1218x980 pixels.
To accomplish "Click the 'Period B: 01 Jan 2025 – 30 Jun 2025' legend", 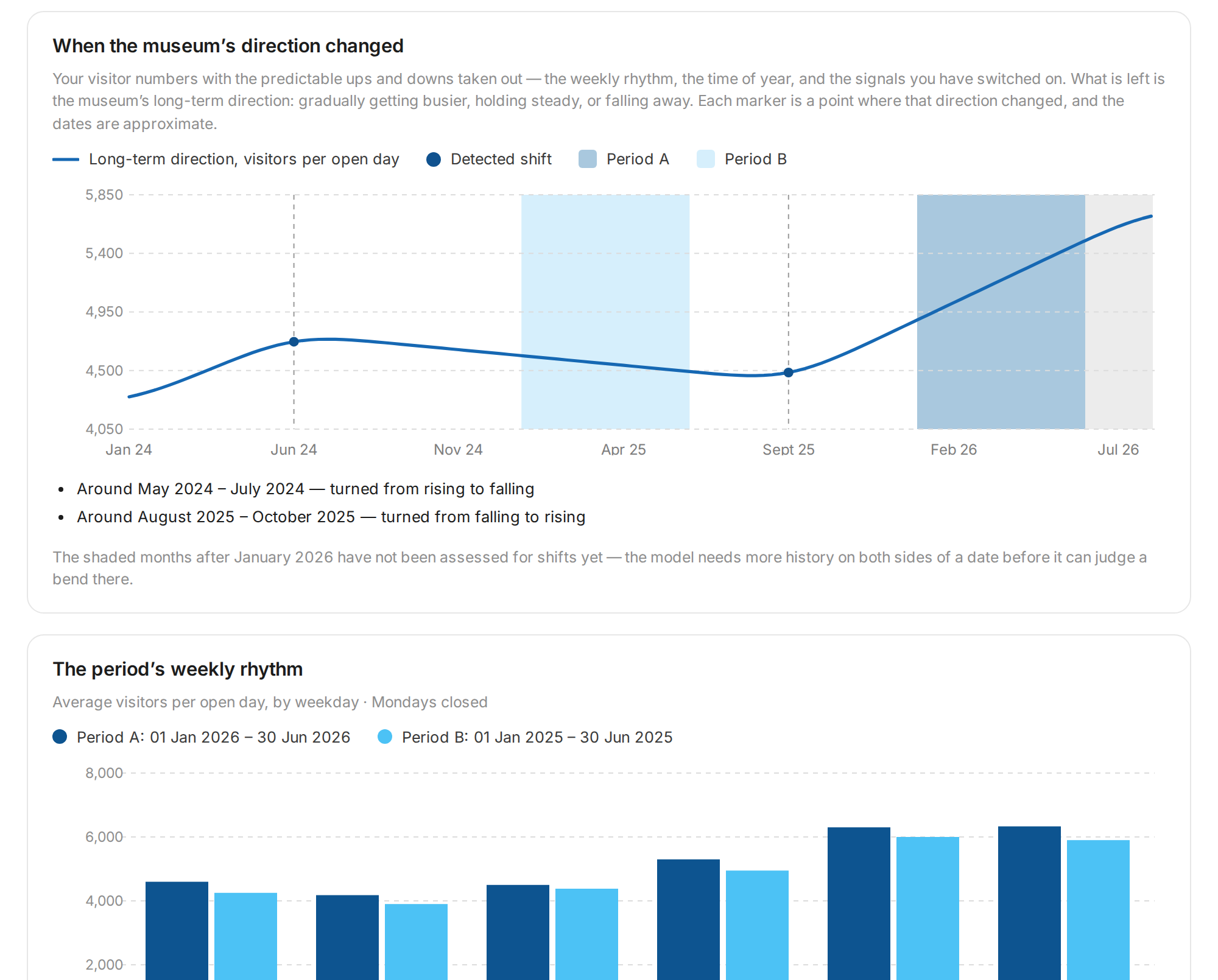I will (x=525, y=737).
